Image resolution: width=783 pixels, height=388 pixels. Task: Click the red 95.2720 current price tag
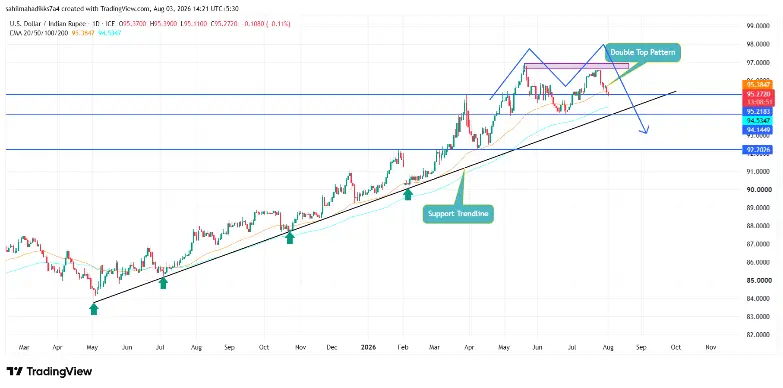click(x=759, y=94)
